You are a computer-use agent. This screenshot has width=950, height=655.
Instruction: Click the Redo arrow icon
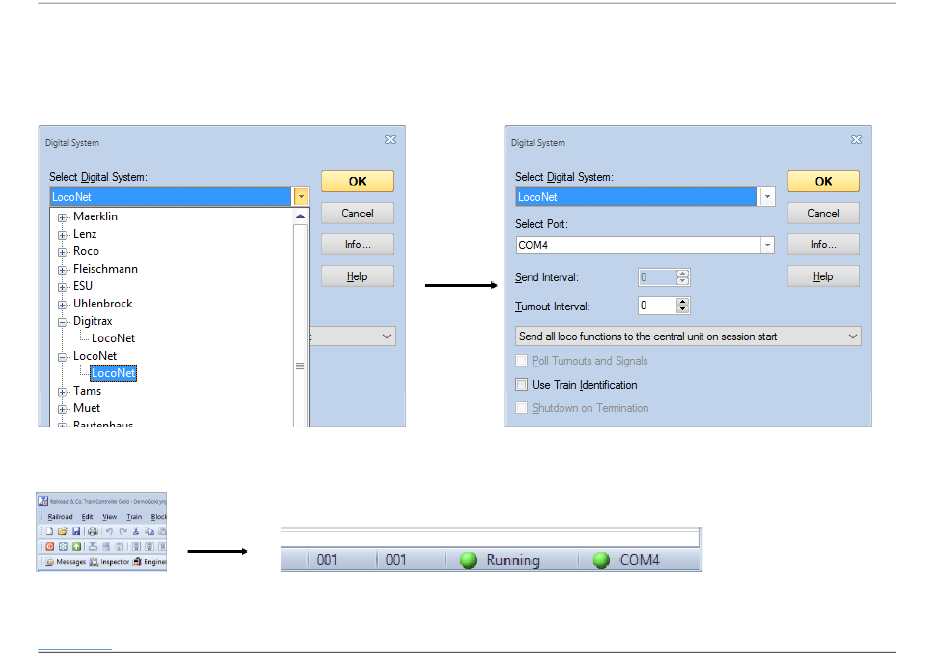123,531
